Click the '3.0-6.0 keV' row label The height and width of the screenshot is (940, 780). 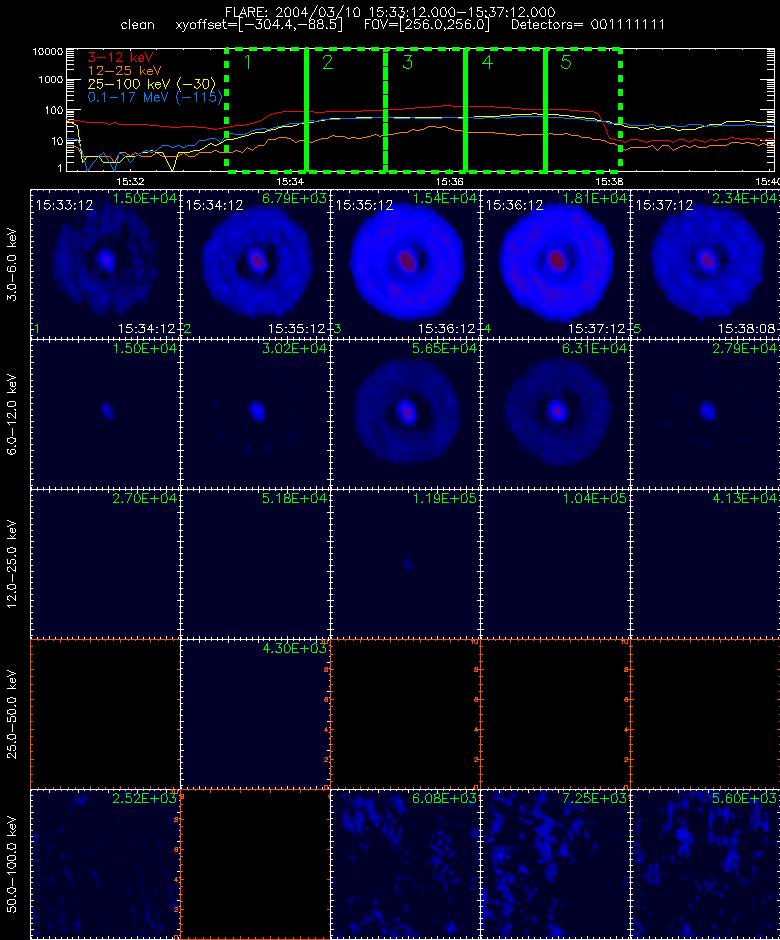coord(13,264)
